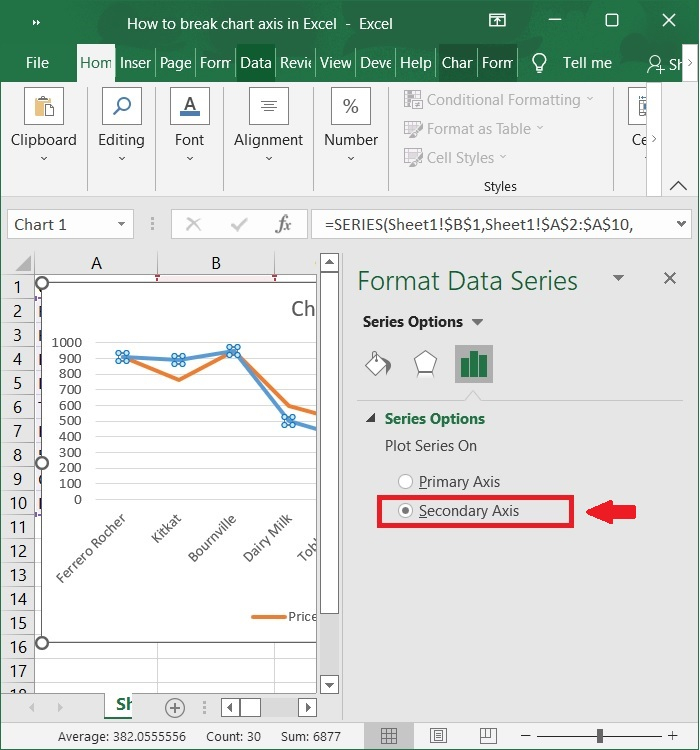Open the Font group icon
Image resolution: width=700 pixels, height=750 pixels.
189,106
